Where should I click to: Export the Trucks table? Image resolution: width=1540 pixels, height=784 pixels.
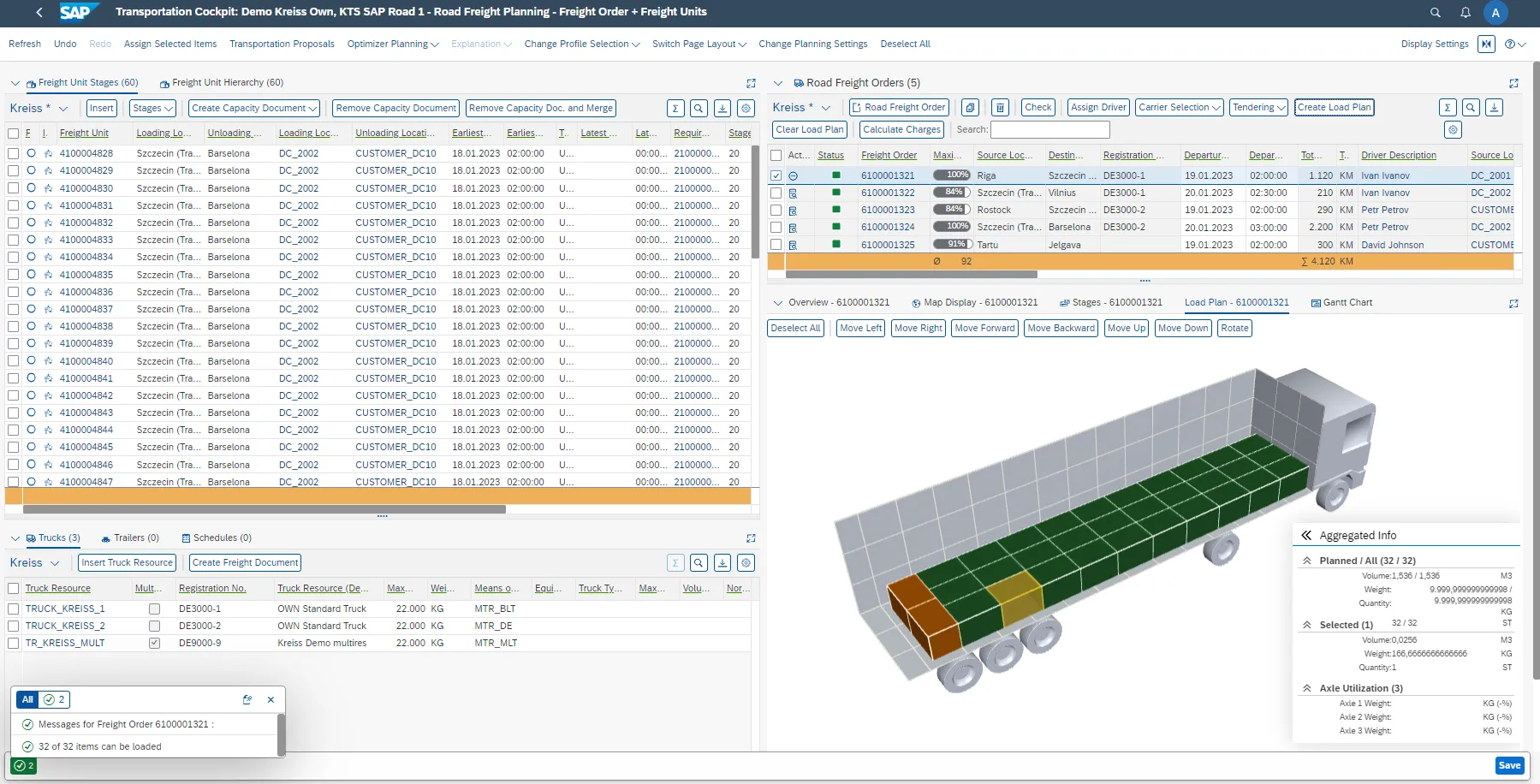[722, 563]
